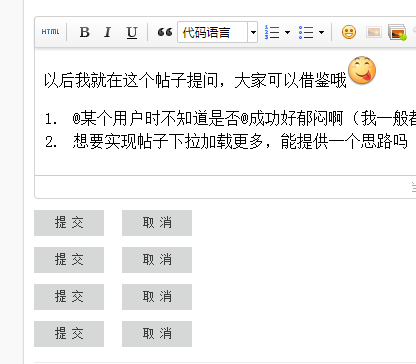Select the tongue-out emoji in the post text
This screenshot has height=364, width=416.
pos(362,70)
